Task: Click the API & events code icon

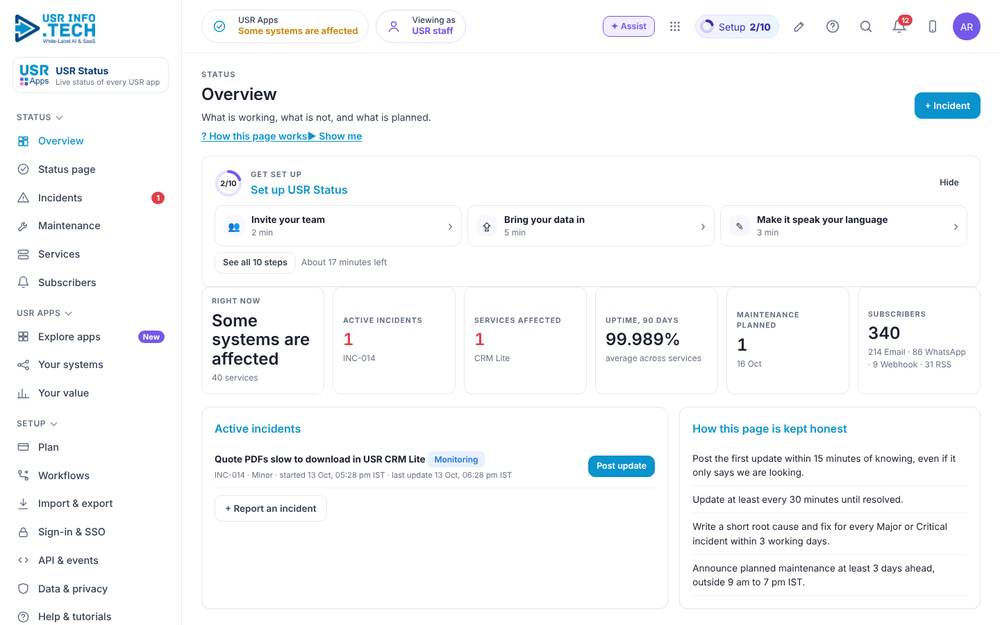Action: [x=23, y=560]
